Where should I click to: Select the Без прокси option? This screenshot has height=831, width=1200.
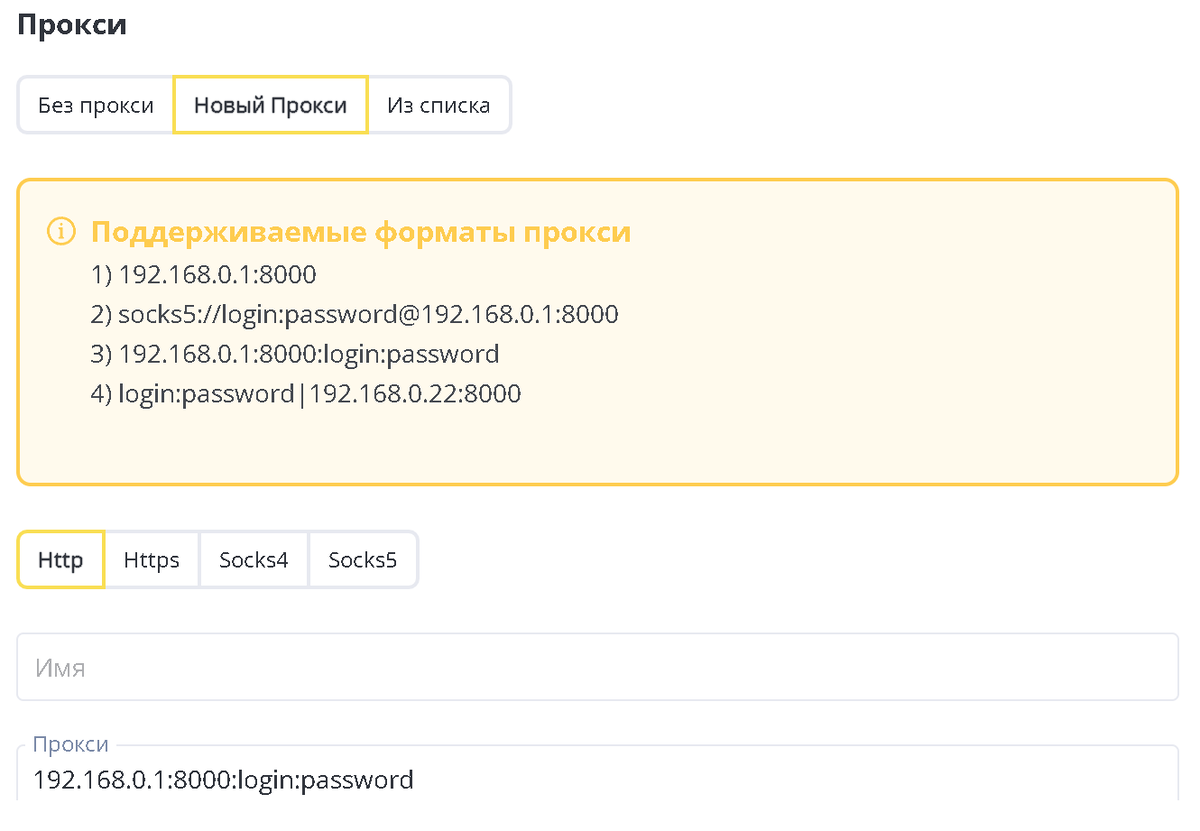96,105
